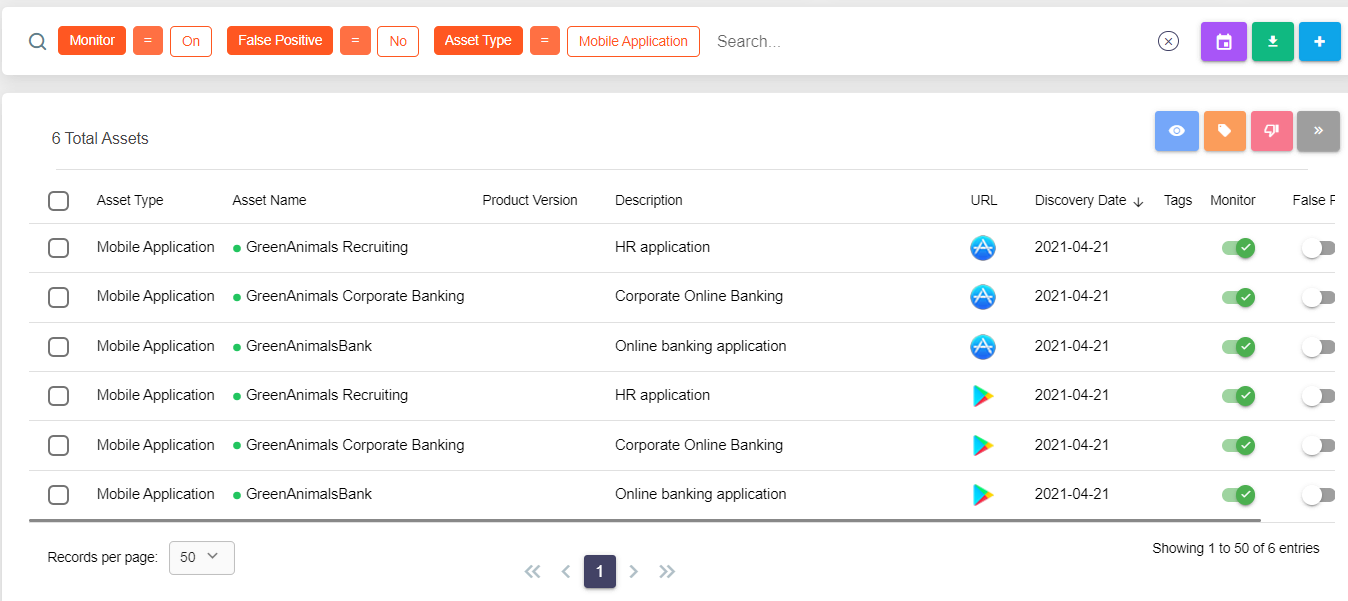Screen dimensions: 1348x601
Task: Sort by the Description column header
Action: pyautogui.click(x=649, y=200)
